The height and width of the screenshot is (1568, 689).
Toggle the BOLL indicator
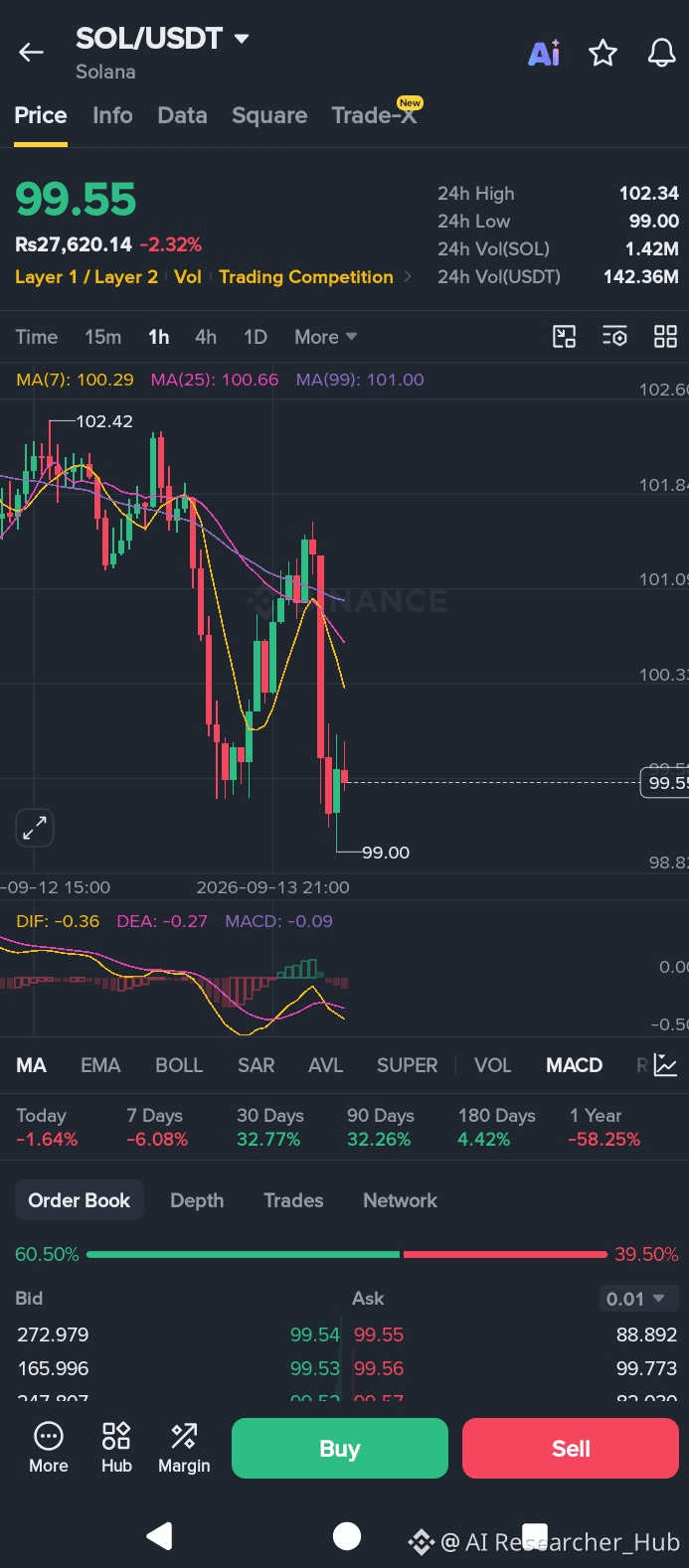179,1065
